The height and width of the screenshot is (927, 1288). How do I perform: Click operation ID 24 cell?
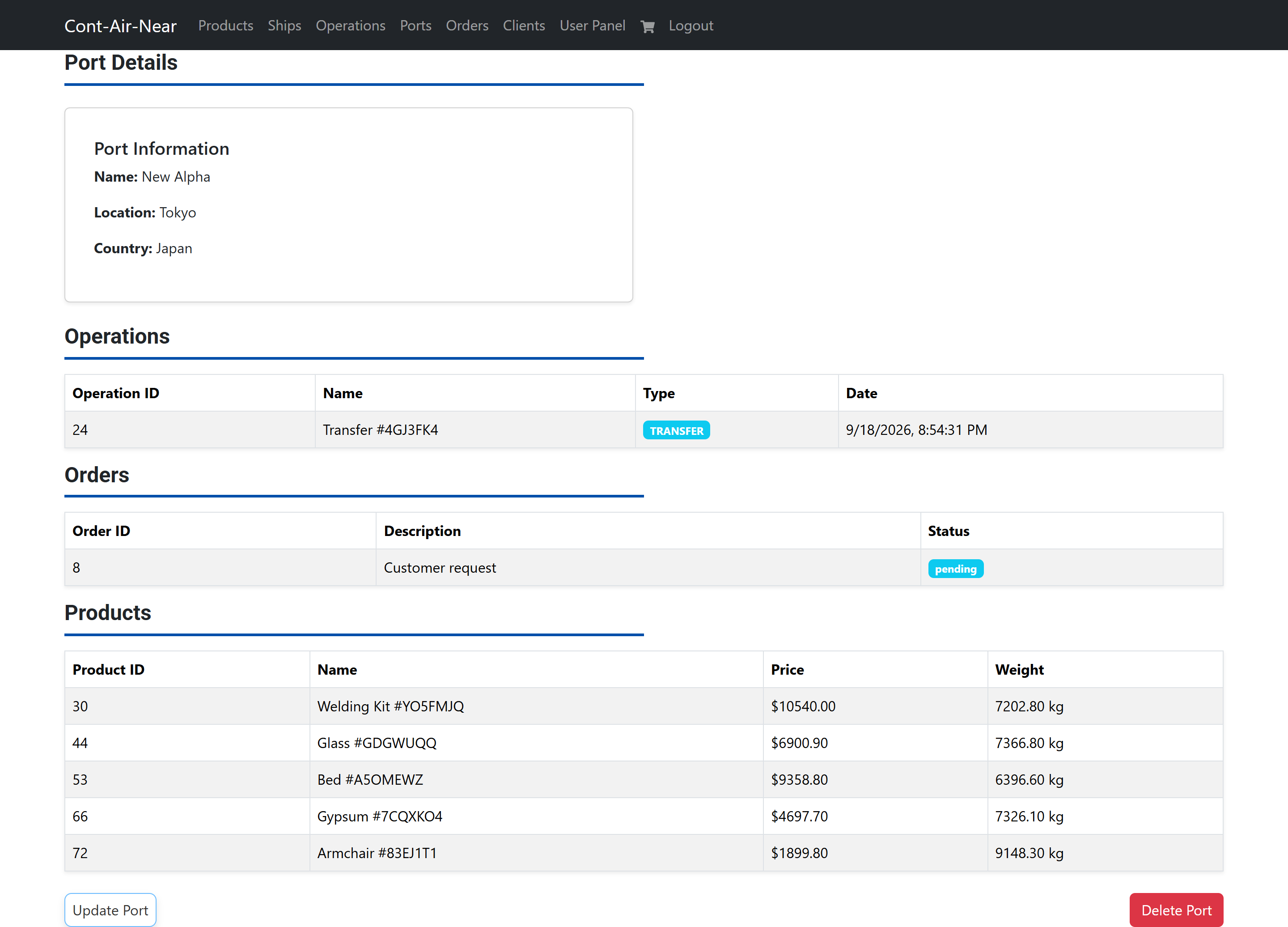coord(190,430)
